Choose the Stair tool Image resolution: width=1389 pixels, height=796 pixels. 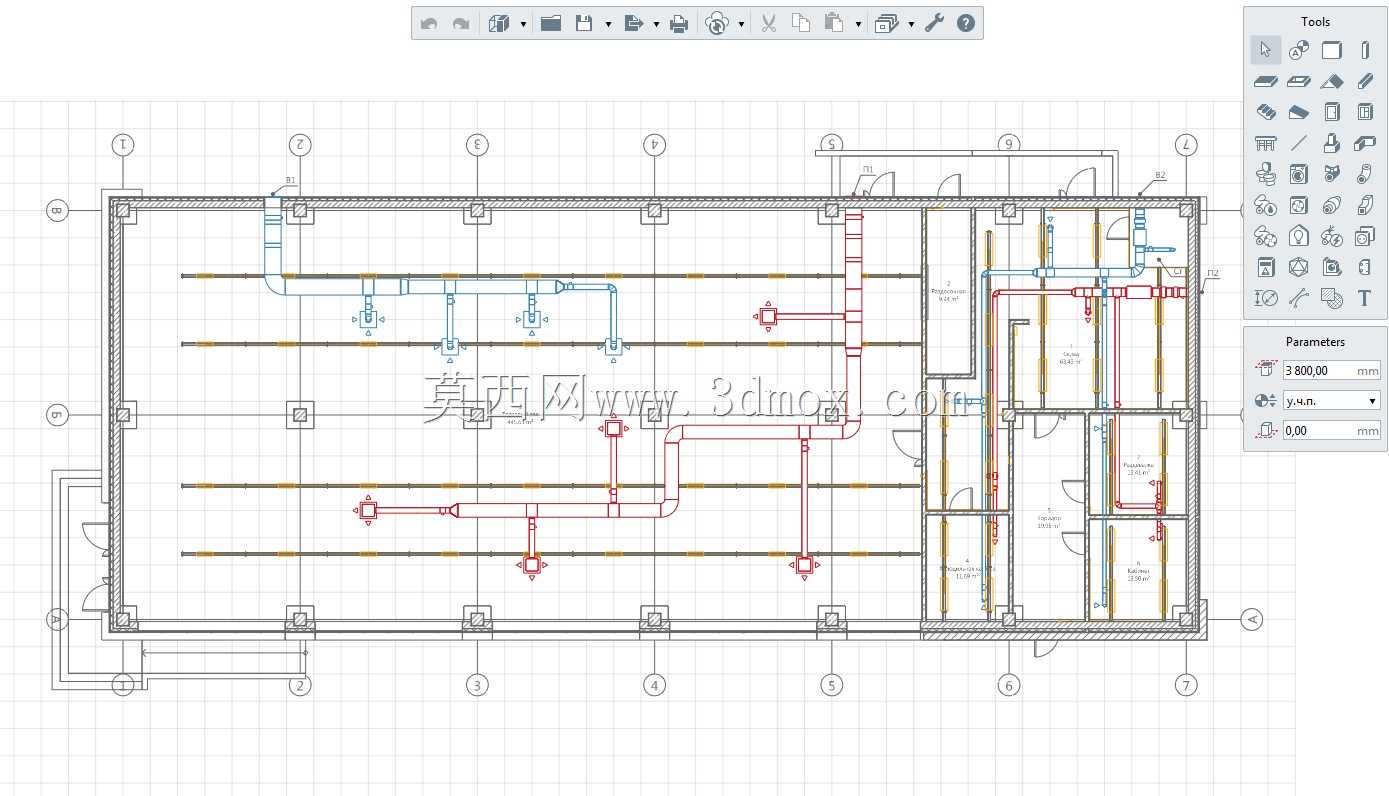1266,112
